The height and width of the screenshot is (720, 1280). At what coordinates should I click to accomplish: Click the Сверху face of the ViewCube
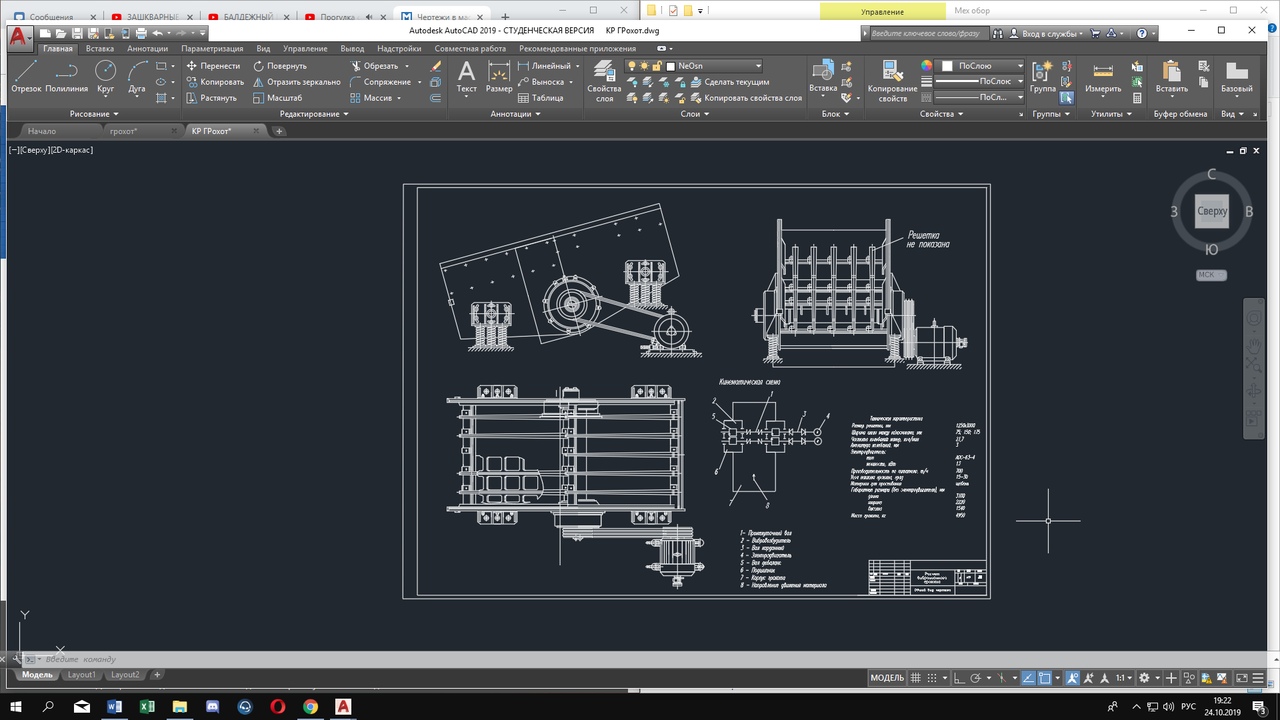tap(1211, 212)
